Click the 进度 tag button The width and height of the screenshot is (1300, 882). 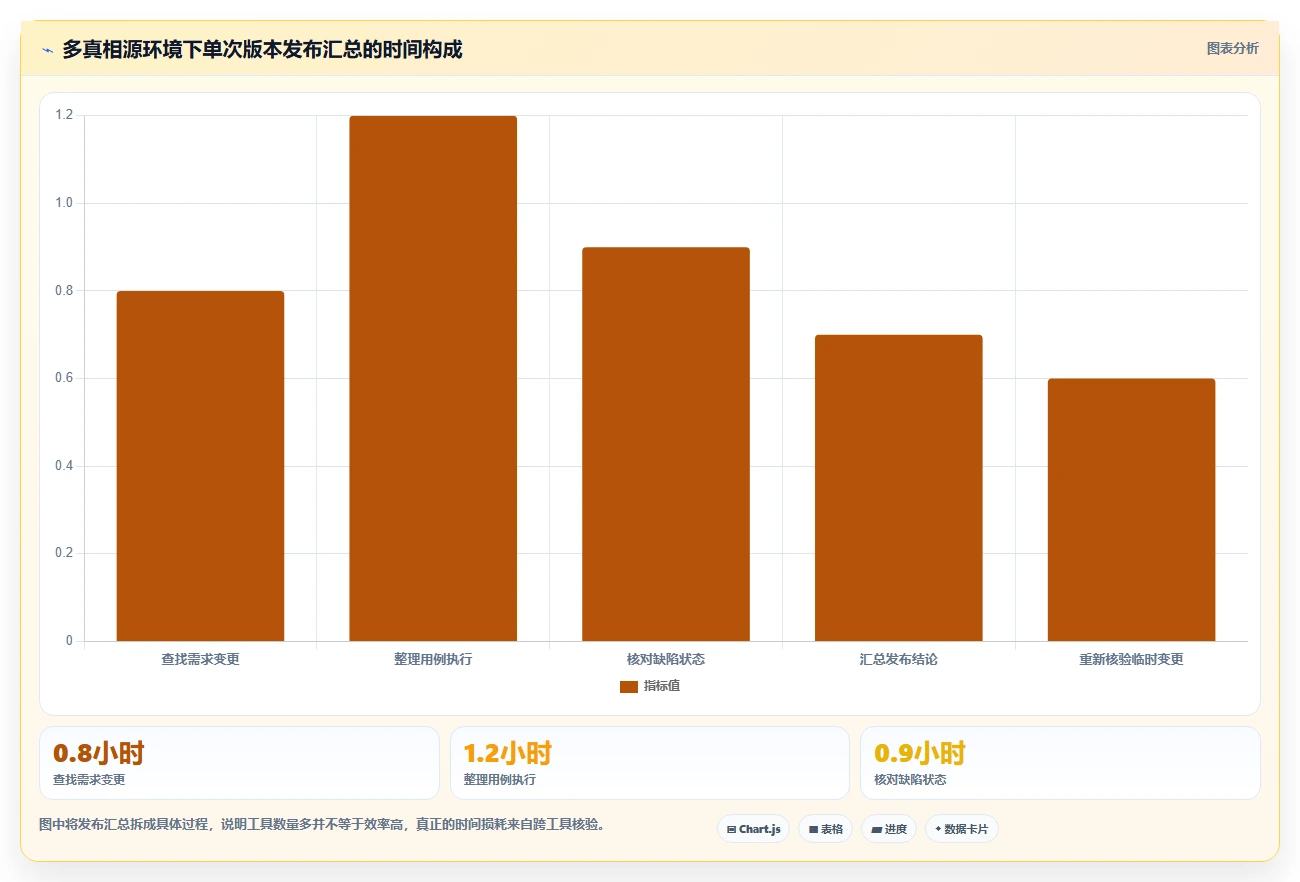[x=888, y=829]
